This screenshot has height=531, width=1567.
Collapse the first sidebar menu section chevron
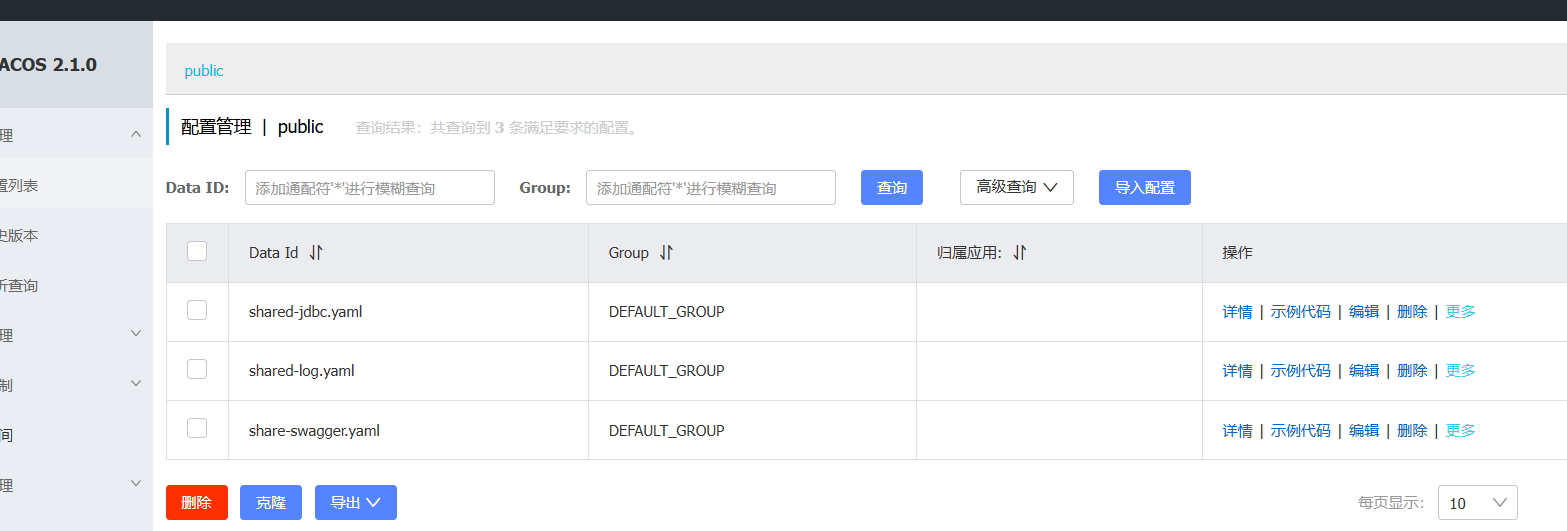pyautogui.click(x=137, y=134)
